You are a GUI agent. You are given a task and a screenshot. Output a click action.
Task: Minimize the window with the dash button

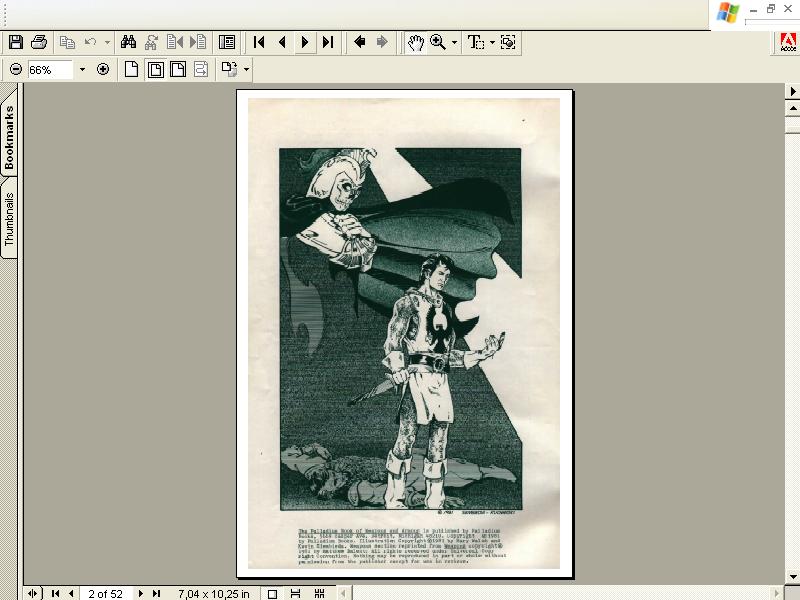(753, 10)
